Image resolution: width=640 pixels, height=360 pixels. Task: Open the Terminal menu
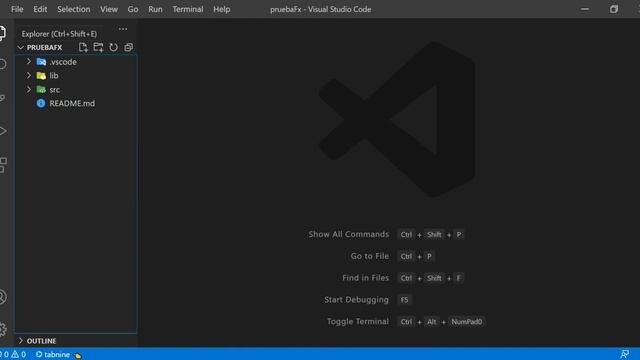tap(188, 9)
